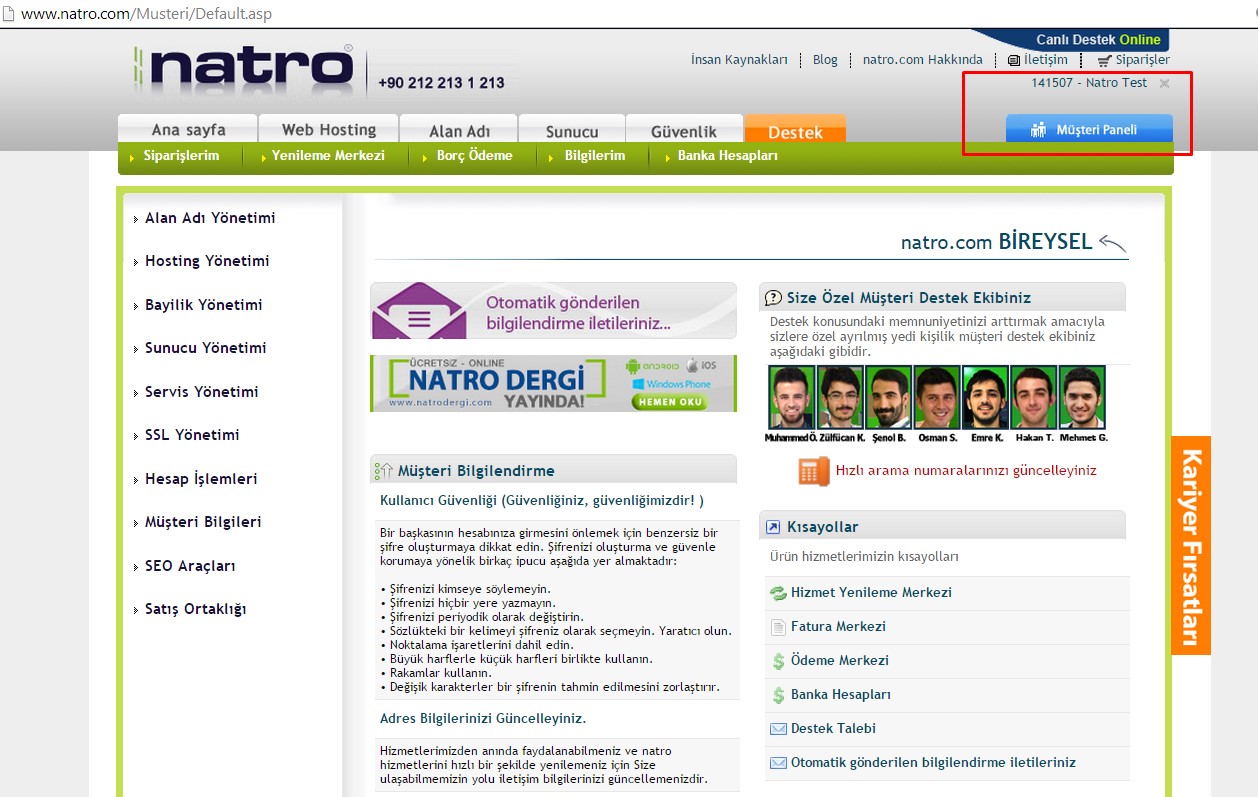Screen dimensions: 1258x797
Task: Click the back arrow next to BİREYSEL
Action: click(1112, 243)
